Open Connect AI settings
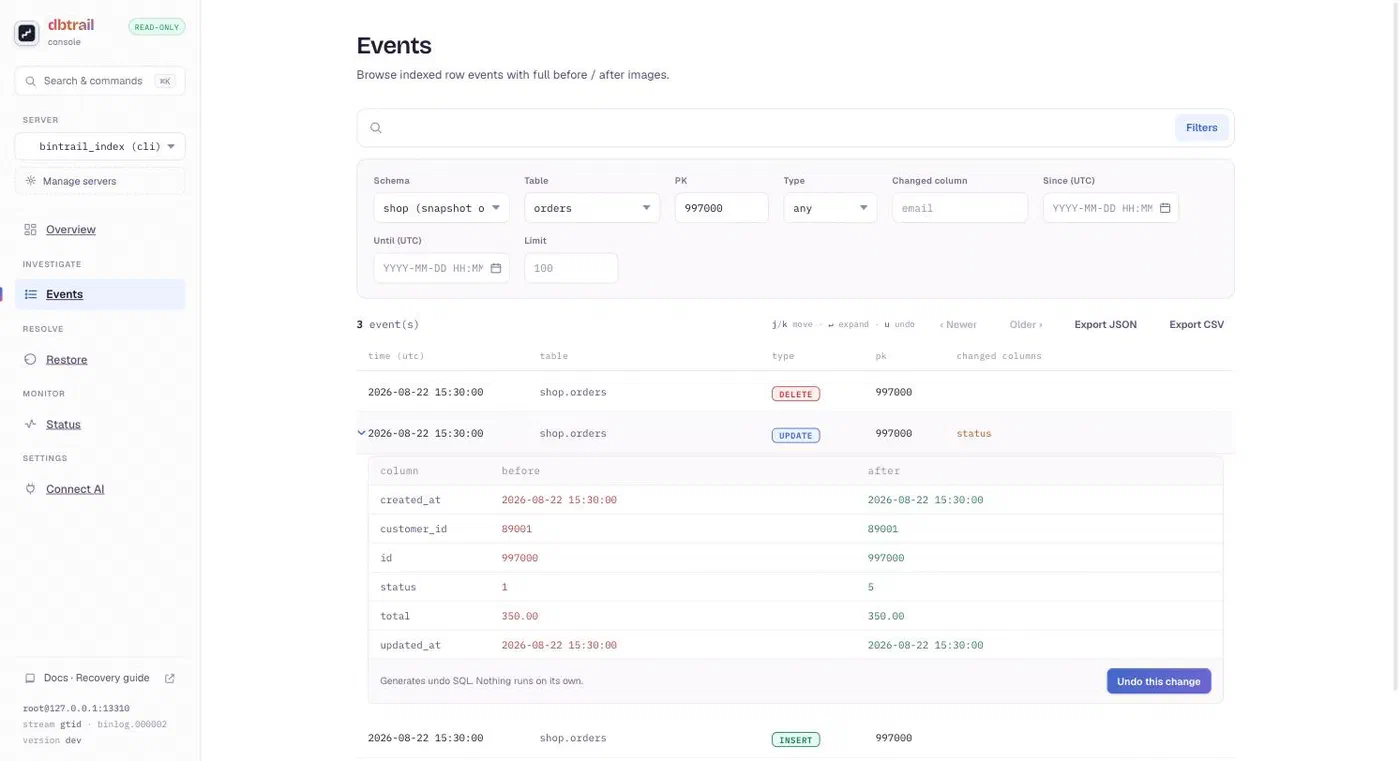The width and height of the screenshot is (1400, 761). 75,489
